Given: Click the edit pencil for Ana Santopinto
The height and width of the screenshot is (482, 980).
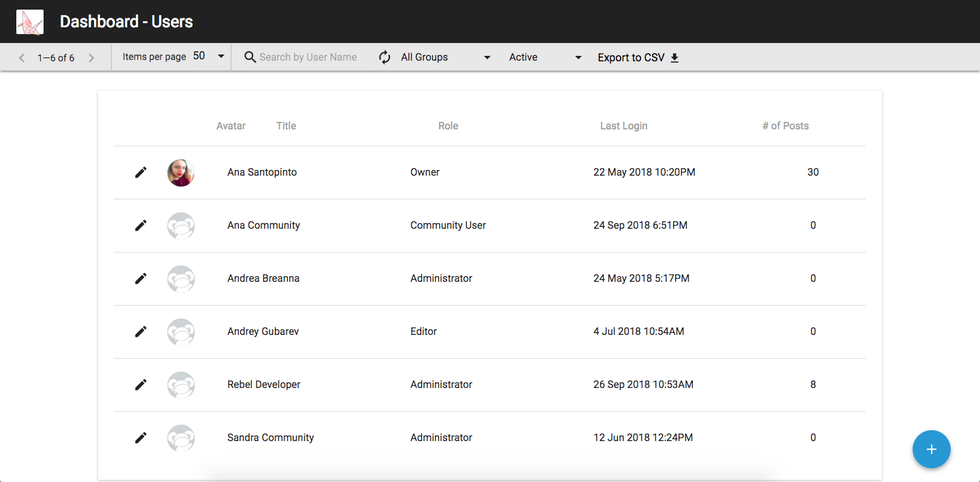Looking at the screenshot, I should [x=141, y=172].
